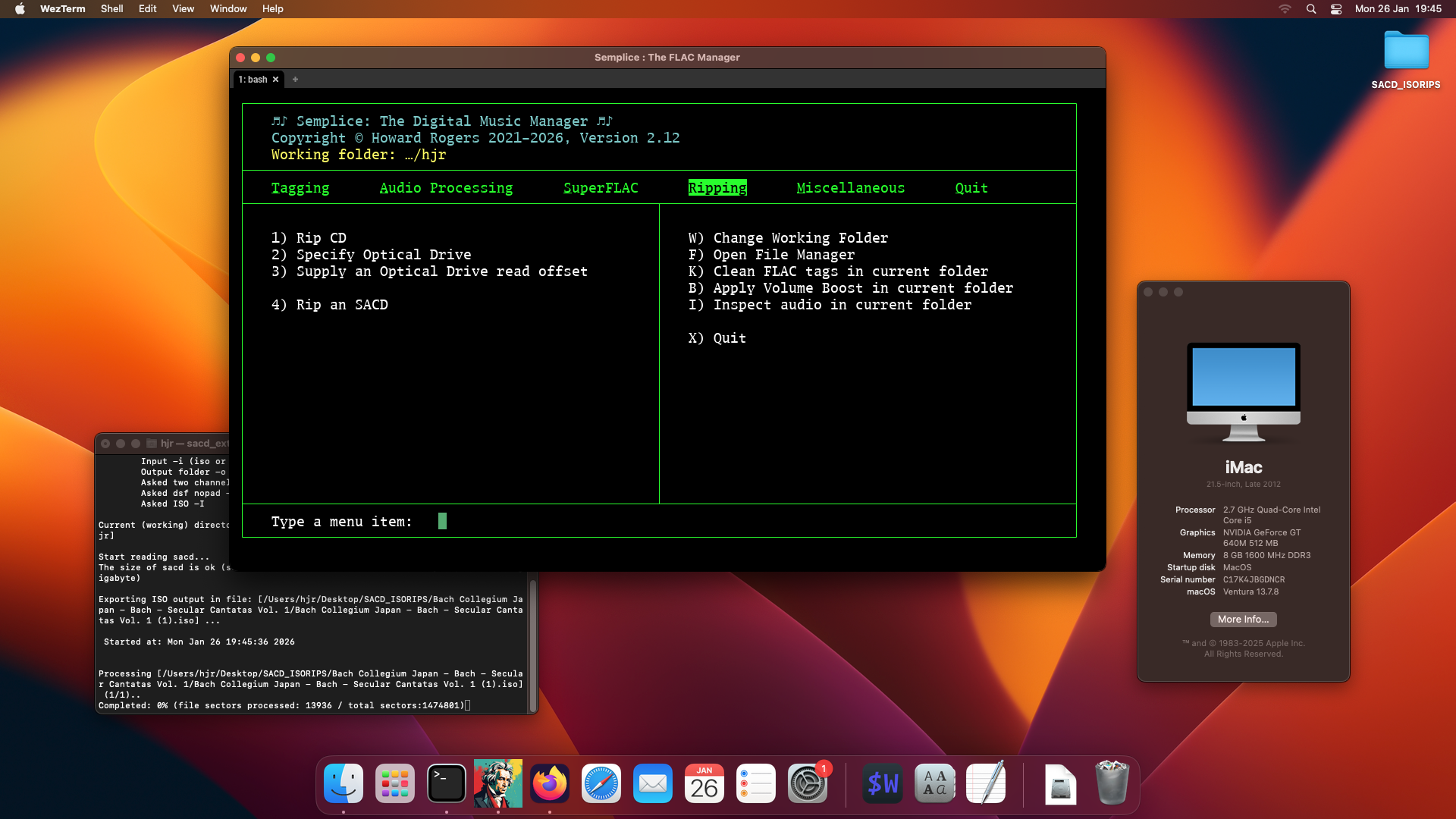This screenshot has height=819, width=1456.
Task: Open a new tab with the plus button
Action: pyautogui.click(x=296, y=79)
